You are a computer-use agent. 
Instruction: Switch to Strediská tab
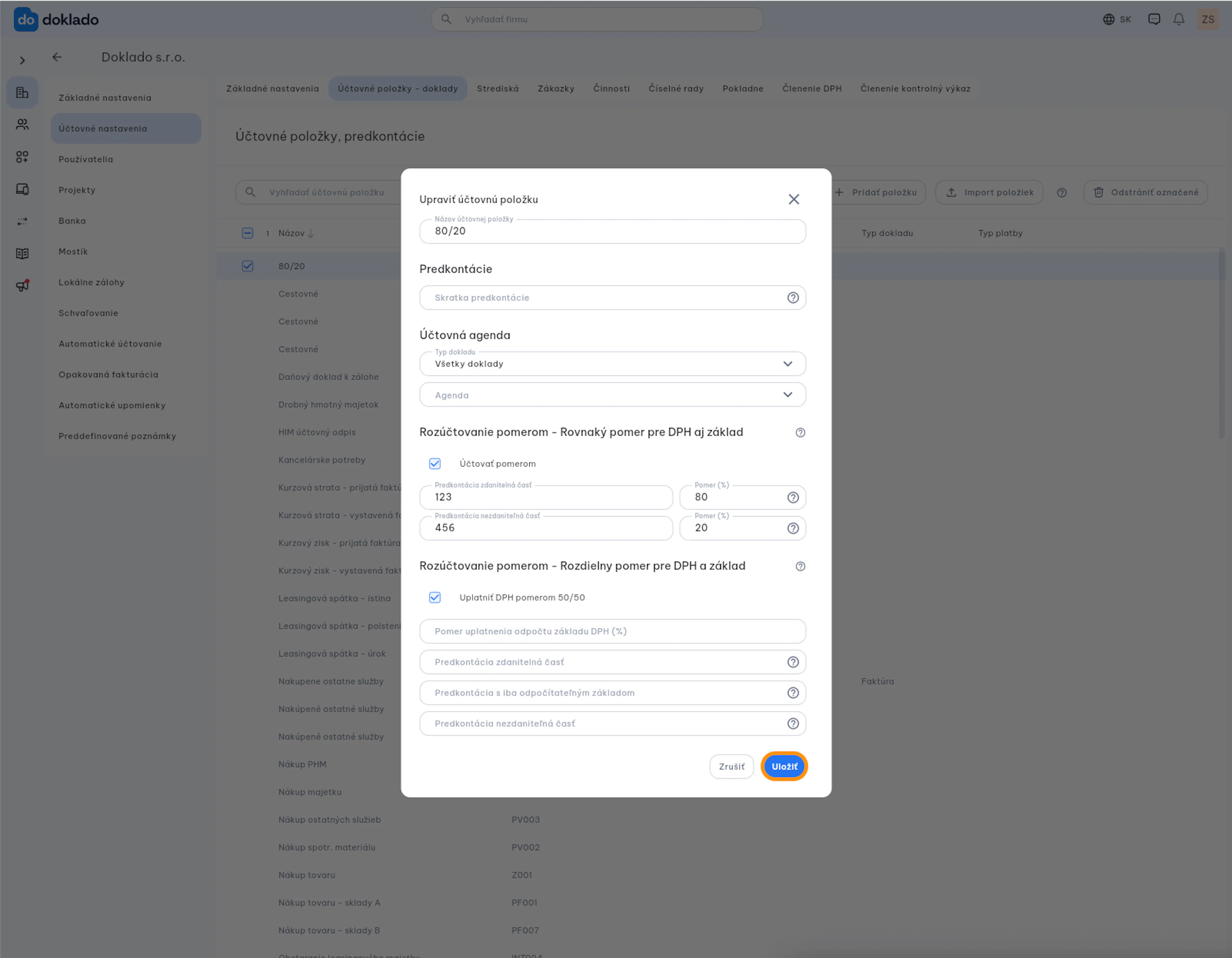pyautogui.click(x=498, y=89)
